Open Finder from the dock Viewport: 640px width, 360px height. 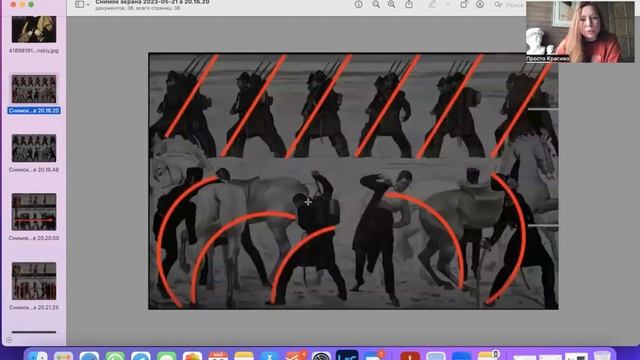38,356
